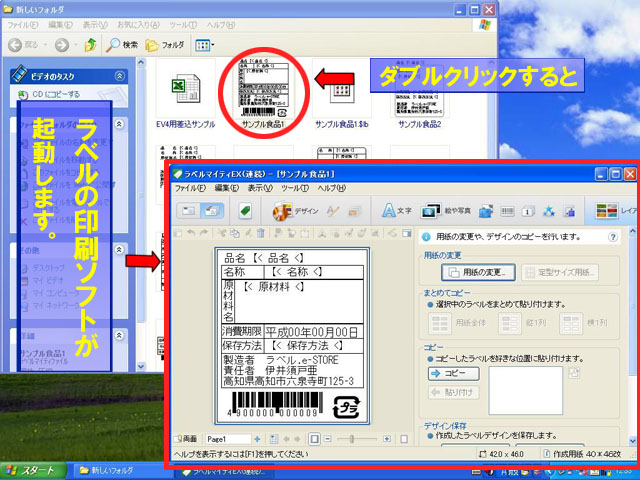Click the undo arrow in edit toolbar
This screenshot has width=640, height=480.
click(191, 233)
